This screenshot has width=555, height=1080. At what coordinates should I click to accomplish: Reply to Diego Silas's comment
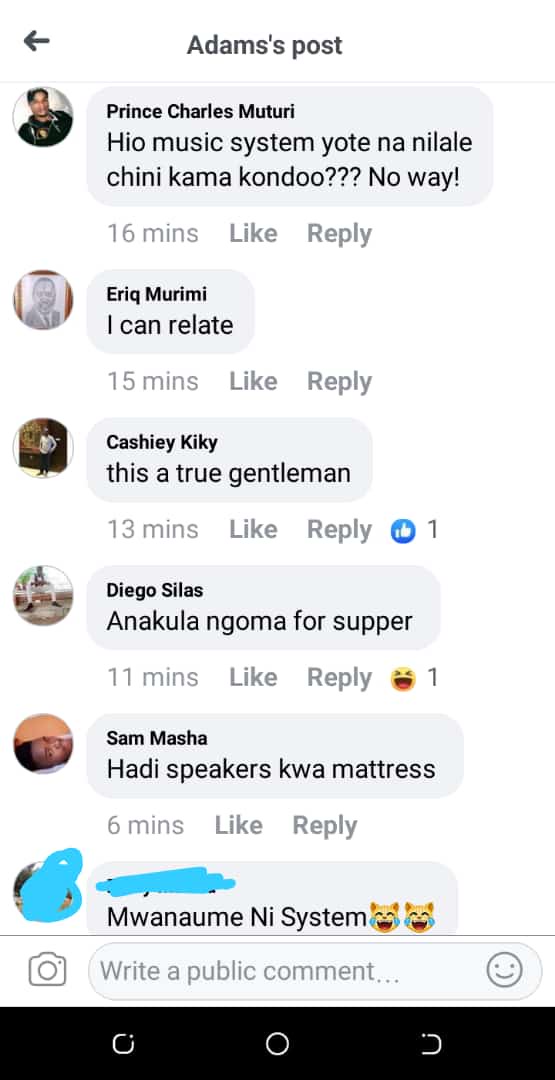pos(339,678)
